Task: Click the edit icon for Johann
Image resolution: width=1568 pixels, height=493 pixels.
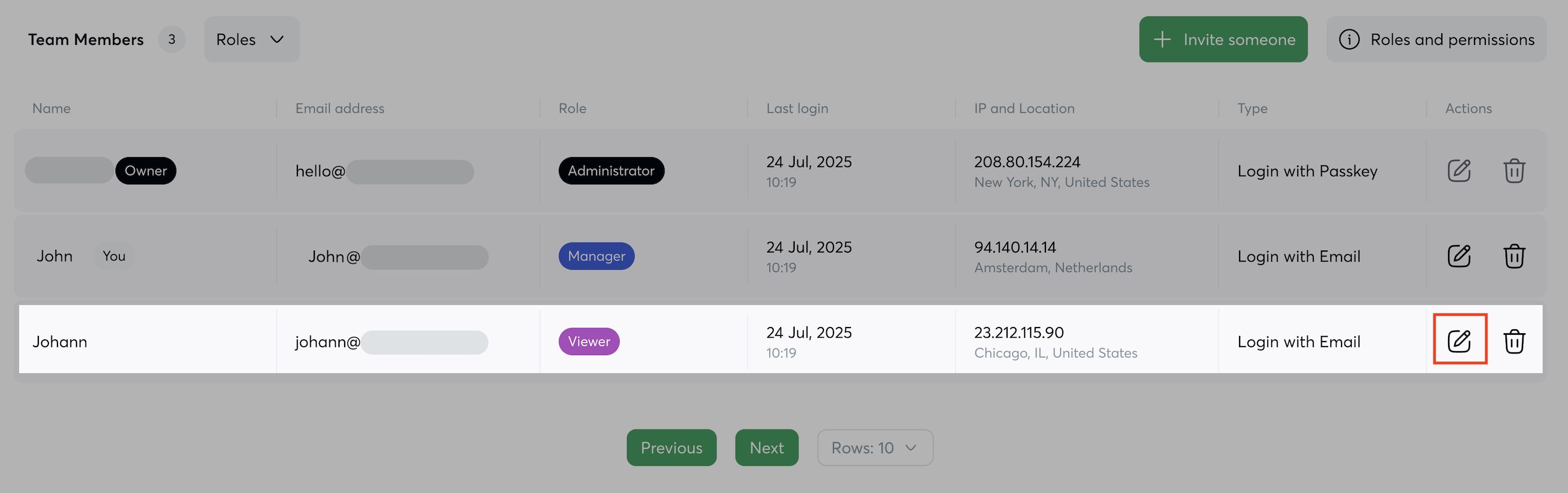Action: tap(1459, 341)
